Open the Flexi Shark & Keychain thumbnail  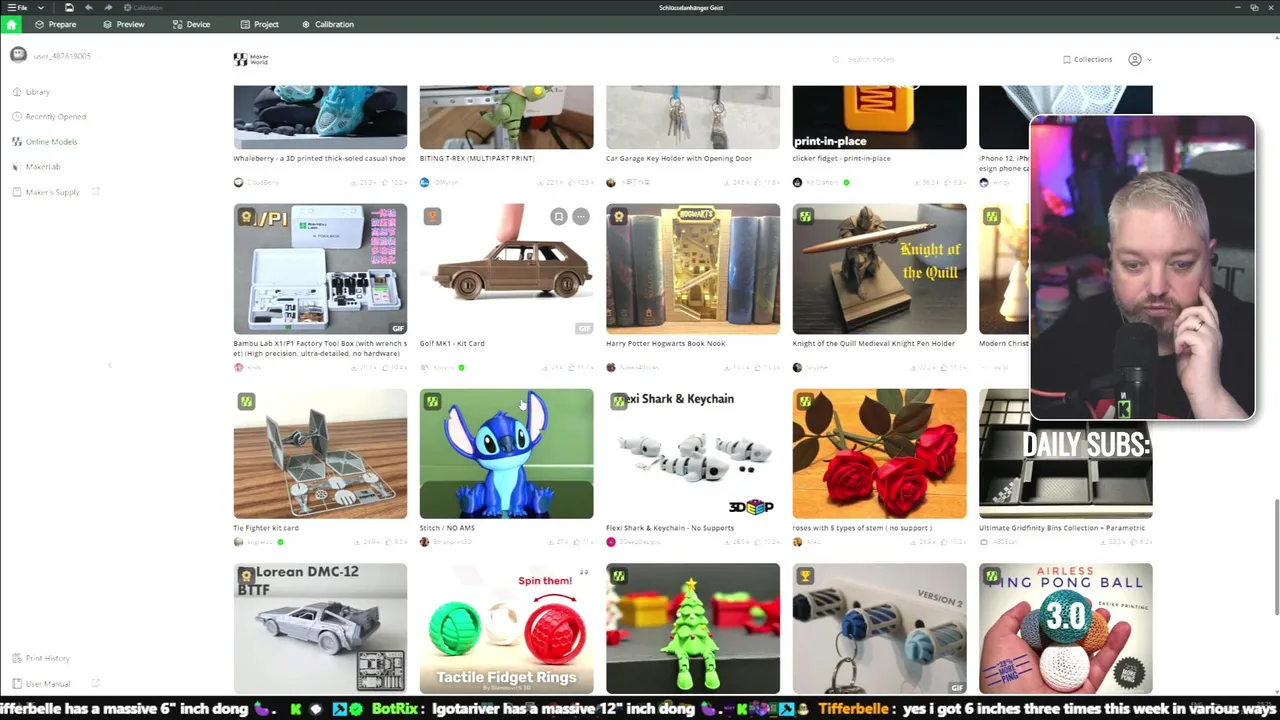(x=692, y=454)
